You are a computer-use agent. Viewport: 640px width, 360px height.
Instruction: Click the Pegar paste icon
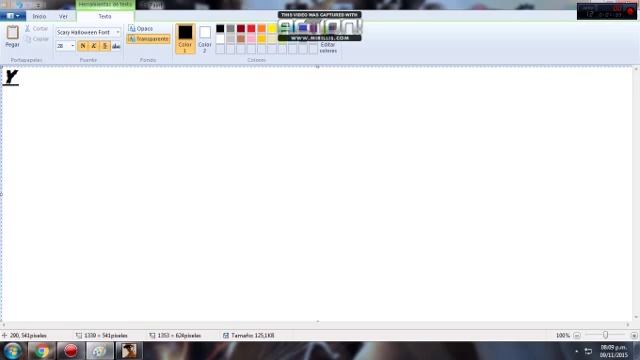click(x=12, y=32)
